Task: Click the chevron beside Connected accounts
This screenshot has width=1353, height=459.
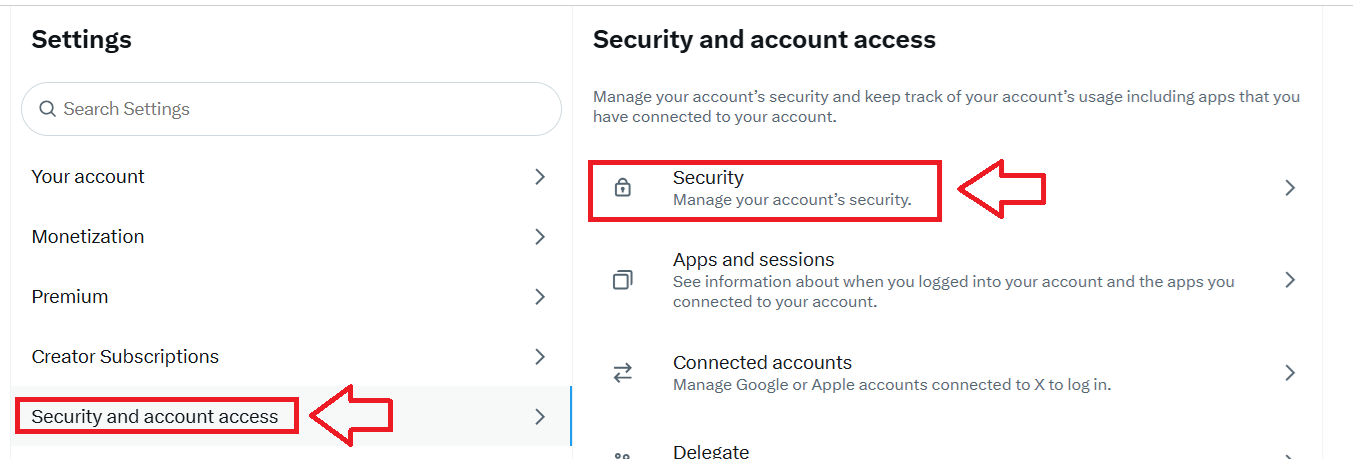Action: point(1290,373)
